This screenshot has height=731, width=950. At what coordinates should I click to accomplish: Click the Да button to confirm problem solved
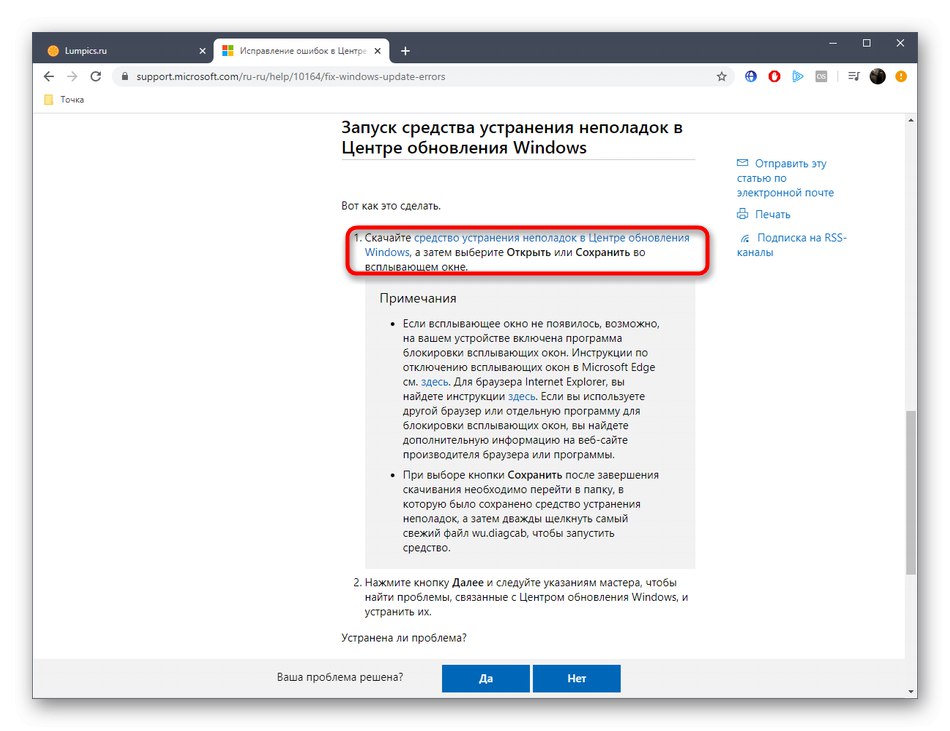(485, 678)
